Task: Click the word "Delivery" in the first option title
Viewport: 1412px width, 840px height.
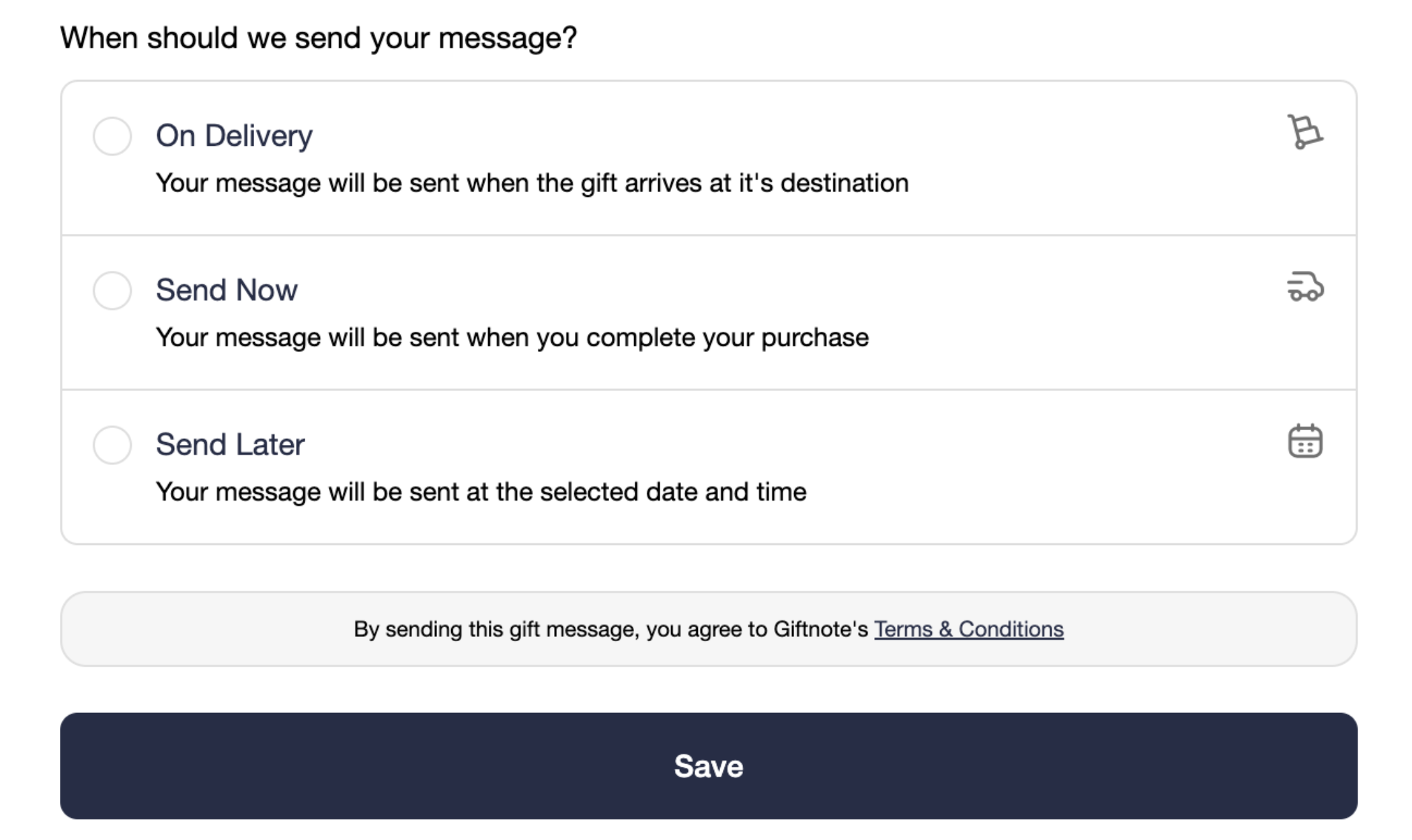Action: point(258,136)
